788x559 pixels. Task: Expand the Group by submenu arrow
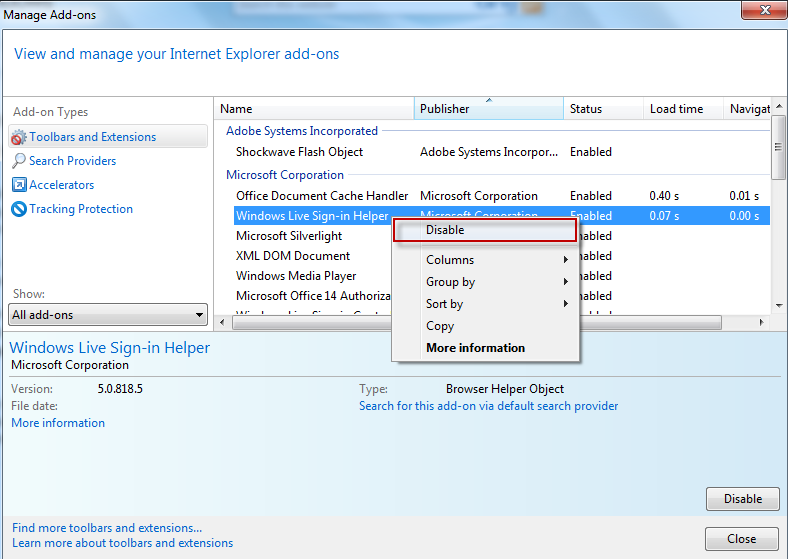point(566,282)
